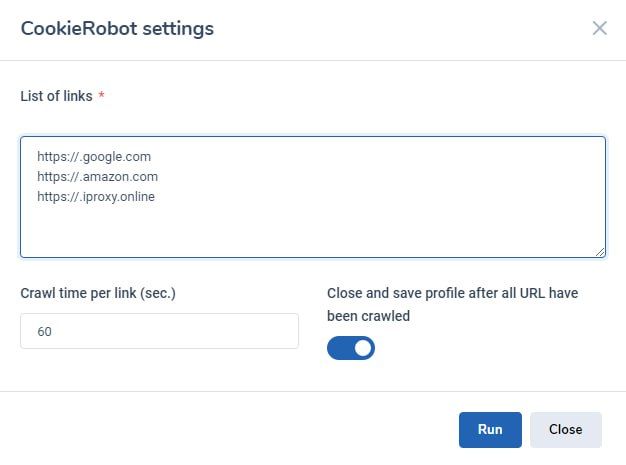Click the value 60 in crawl time
Image resolution: width=626 pixels, height=465 pixels.
[x=45, y=331]
